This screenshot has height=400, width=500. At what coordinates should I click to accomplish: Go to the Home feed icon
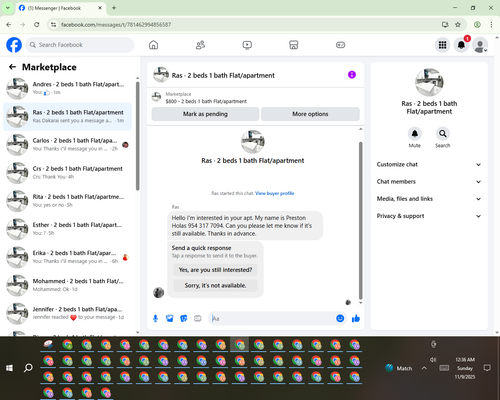pos(153,45)
